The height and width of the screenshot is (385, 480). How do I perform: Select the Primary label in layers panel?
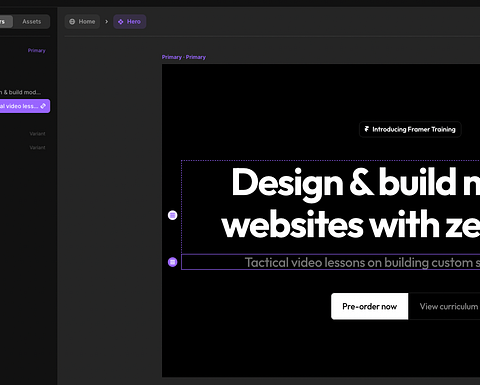37,51
